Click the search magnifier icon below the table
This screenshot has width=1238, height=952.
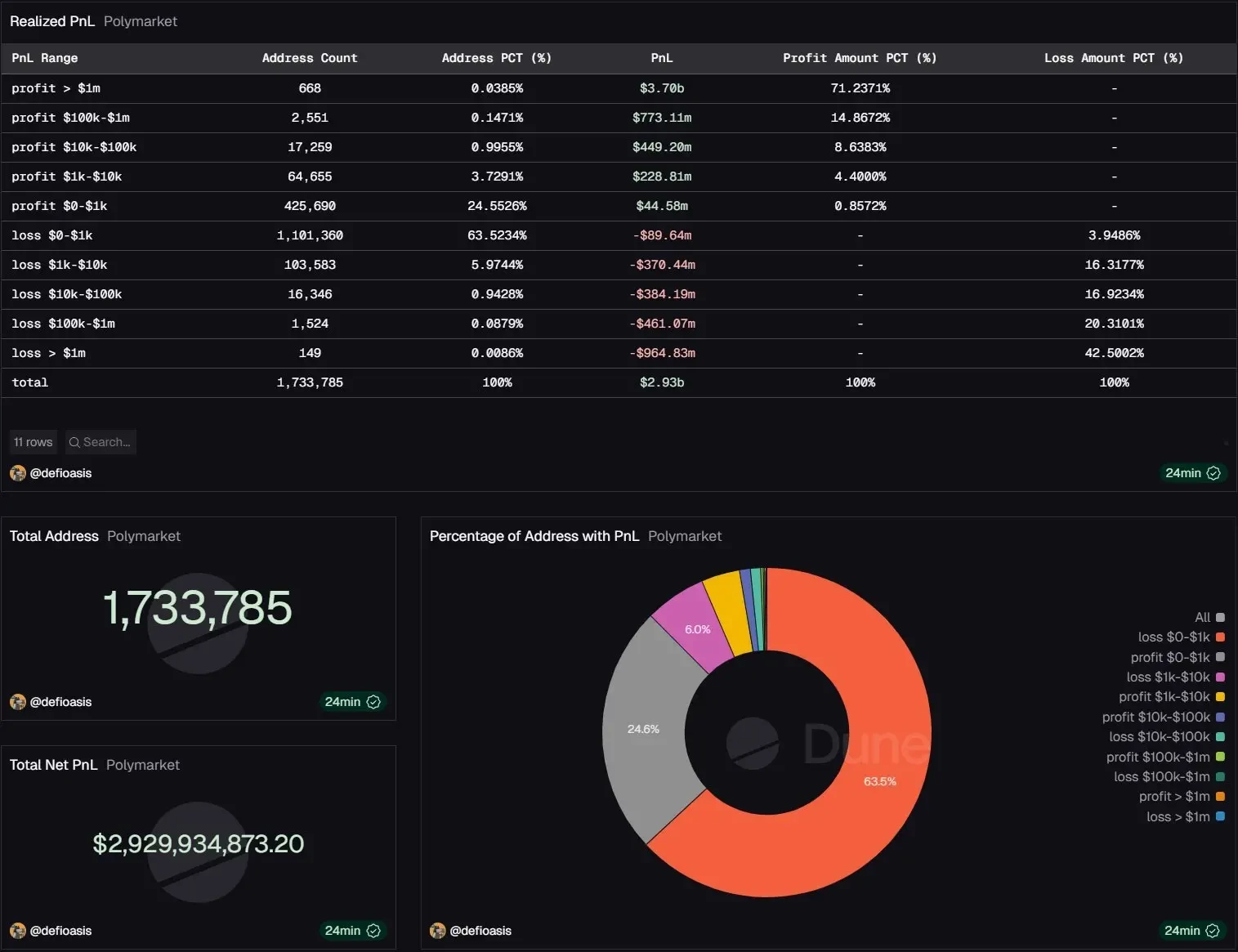click(74, 442)
